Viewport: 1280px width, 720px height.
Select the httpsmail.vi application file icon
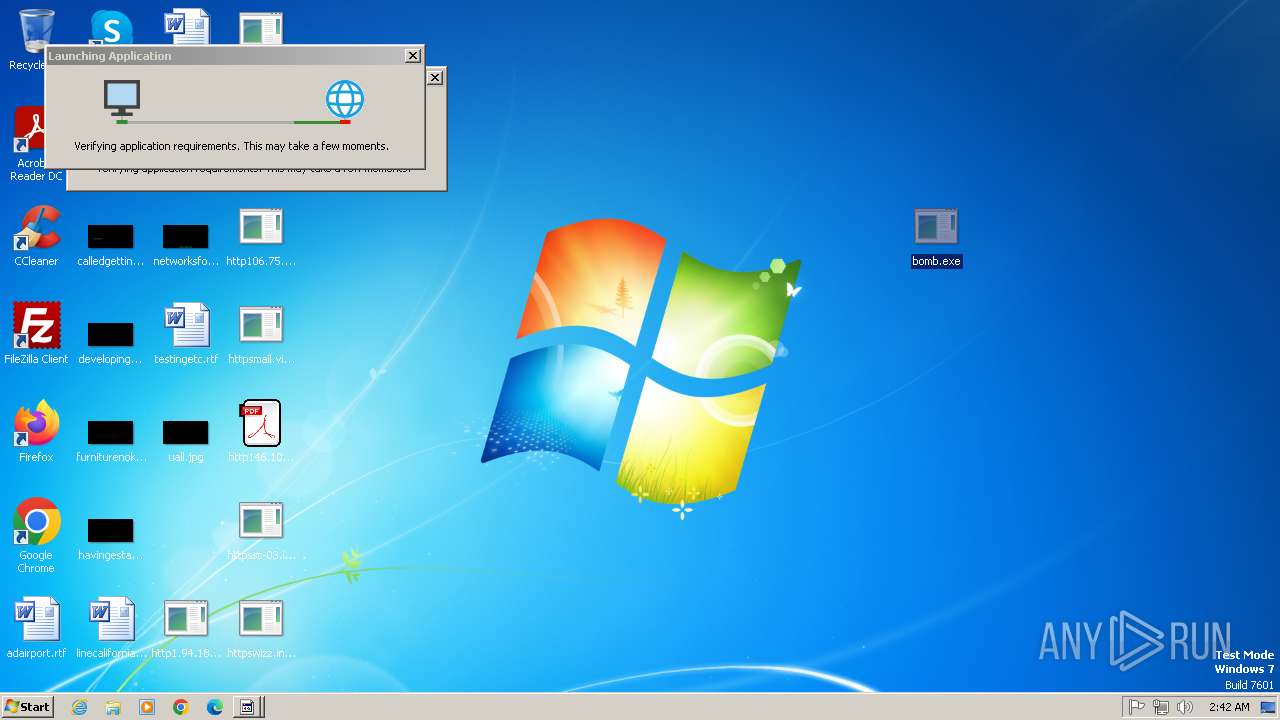click(261, 336)
